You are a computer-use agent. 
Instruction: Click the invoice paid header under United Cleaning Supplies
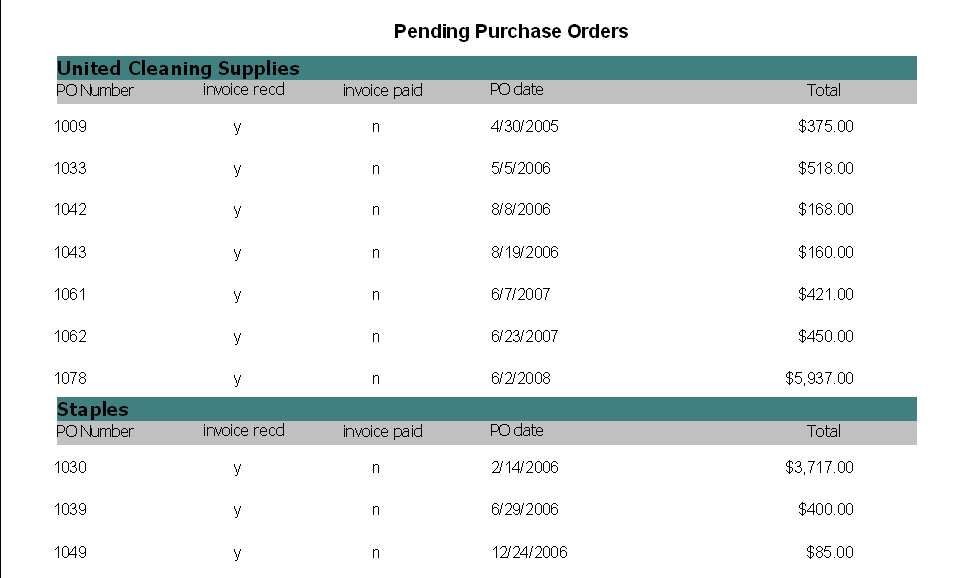(x=382, y=91)
